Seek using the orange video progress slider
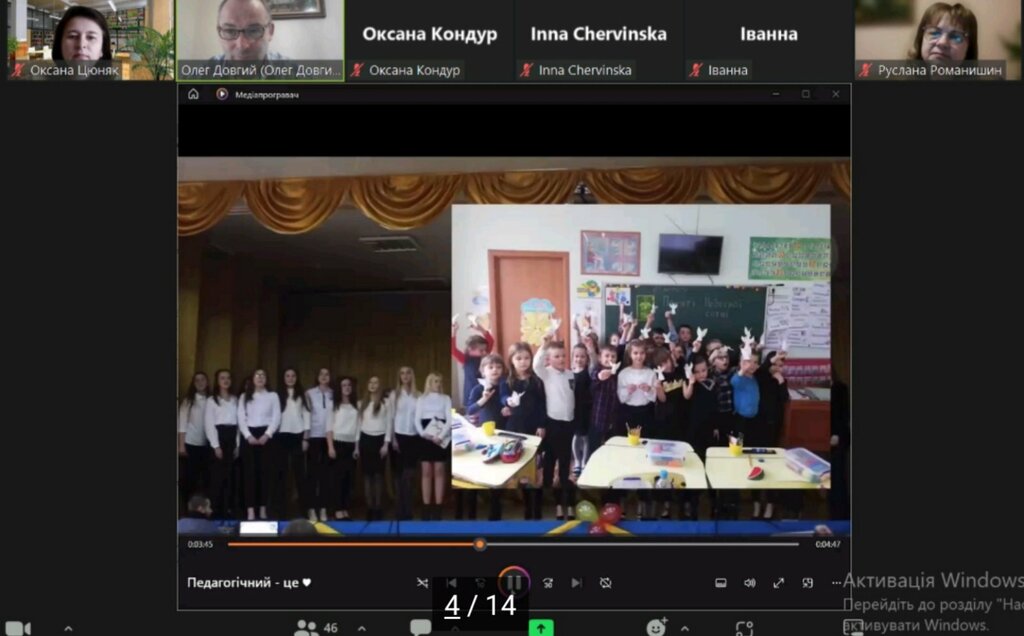 tap(480, 544)
